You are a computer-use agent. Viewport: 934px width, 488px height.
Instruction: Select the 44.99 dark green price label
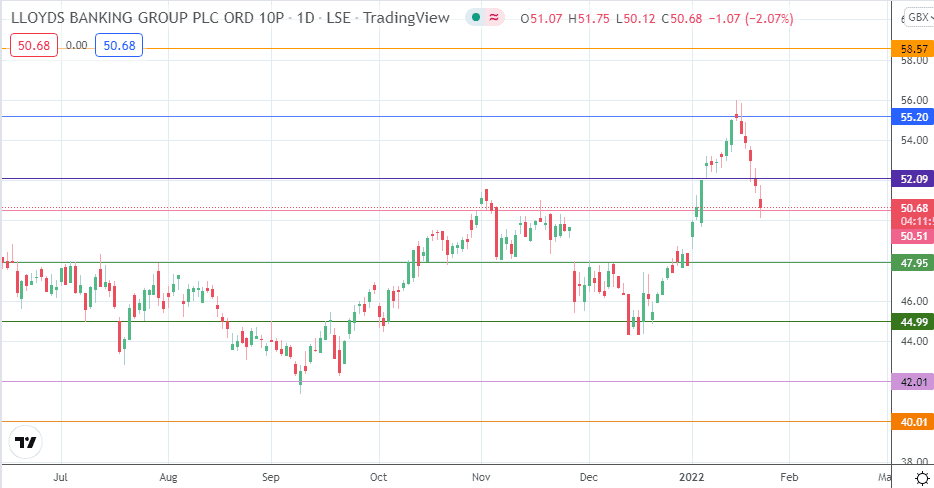pos(913,322)
